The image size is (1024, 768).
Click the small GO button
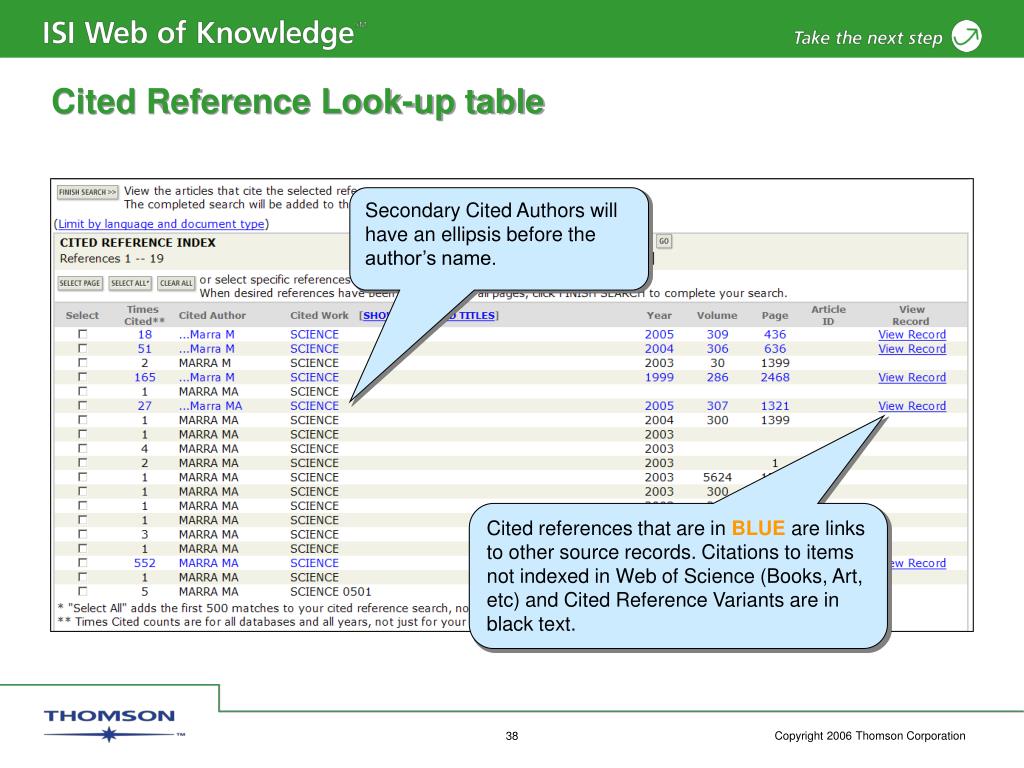pyautogui.click(x=664, y=241)
